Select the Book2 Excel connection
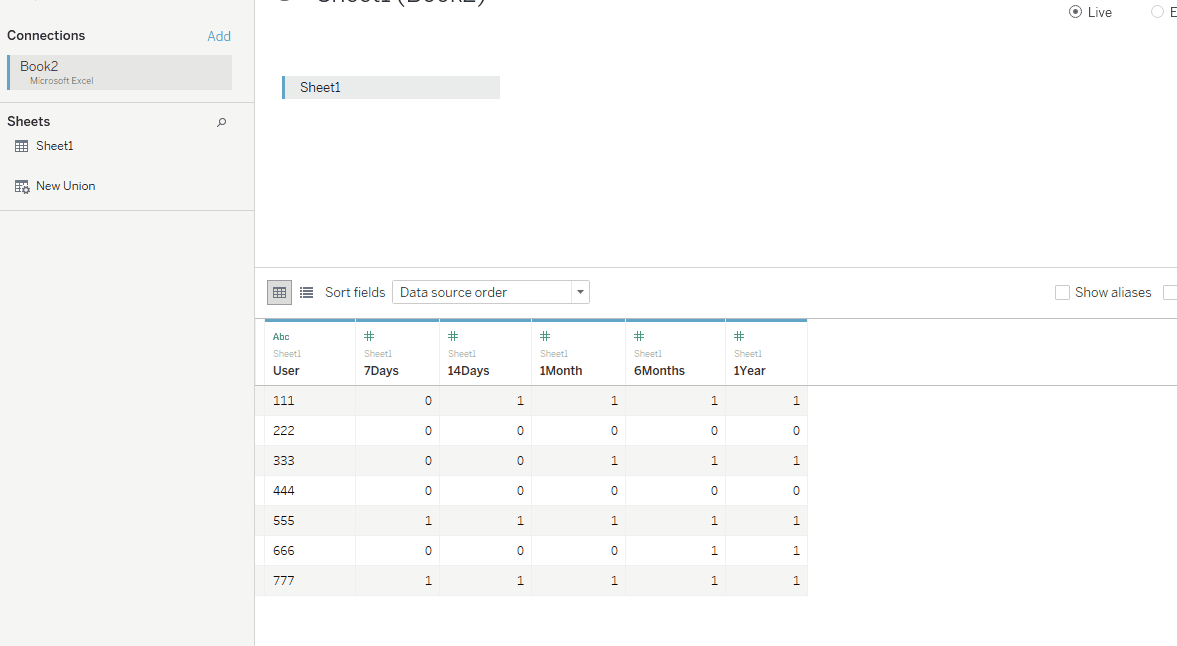1177x646 pixels. coord(119,72)
